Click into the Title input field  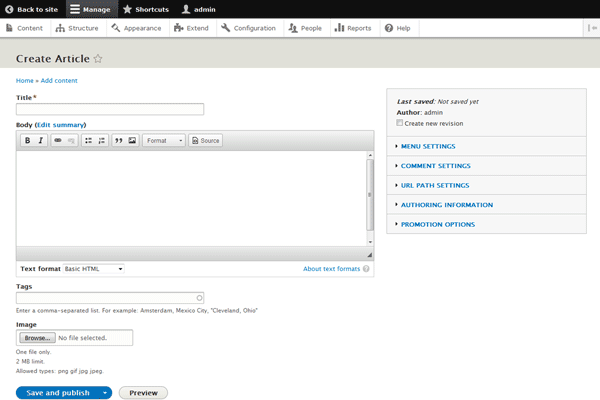click(x=110, y=109)
